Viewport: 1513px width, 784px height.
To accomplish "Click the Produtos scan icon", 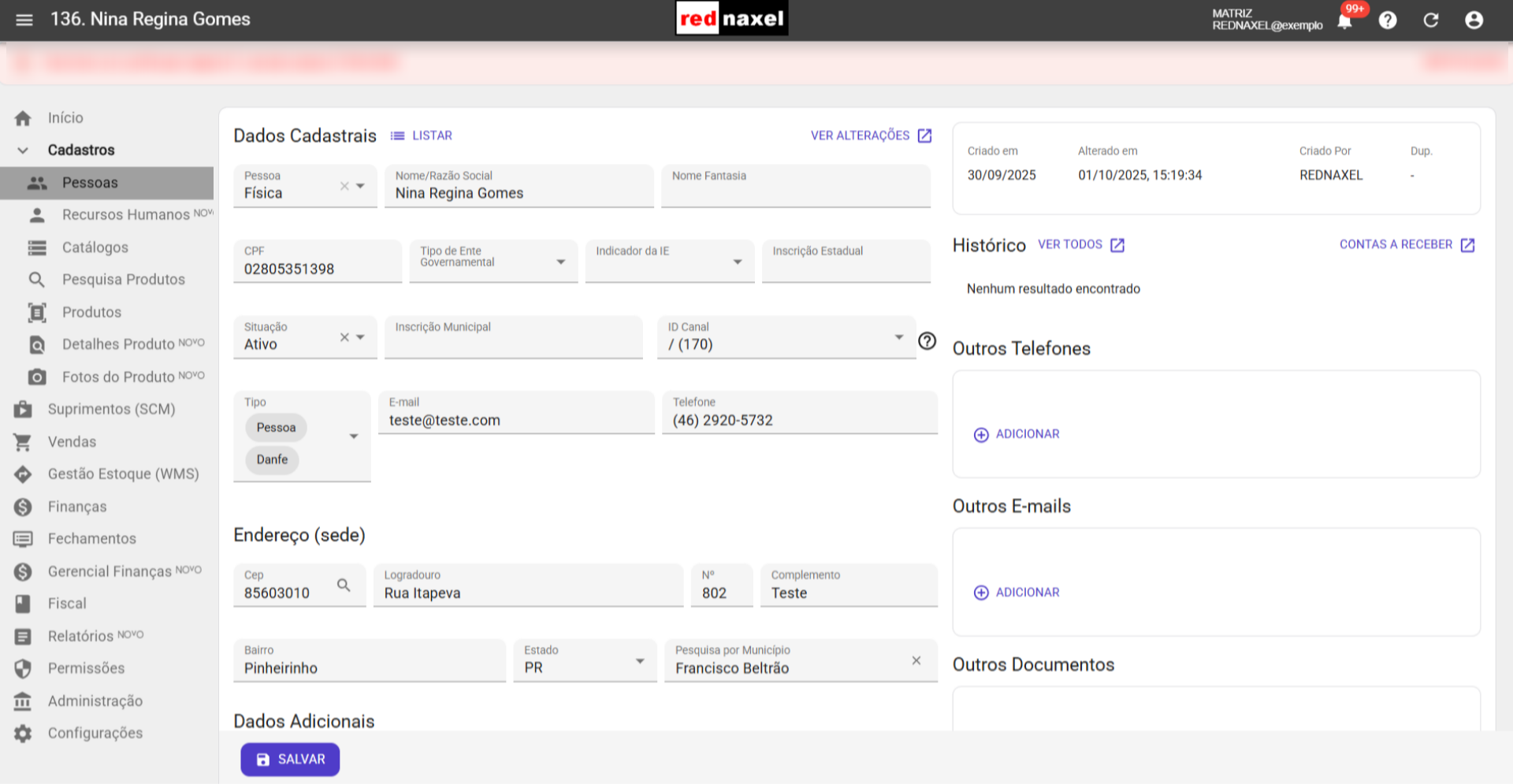I will point(37,312).
